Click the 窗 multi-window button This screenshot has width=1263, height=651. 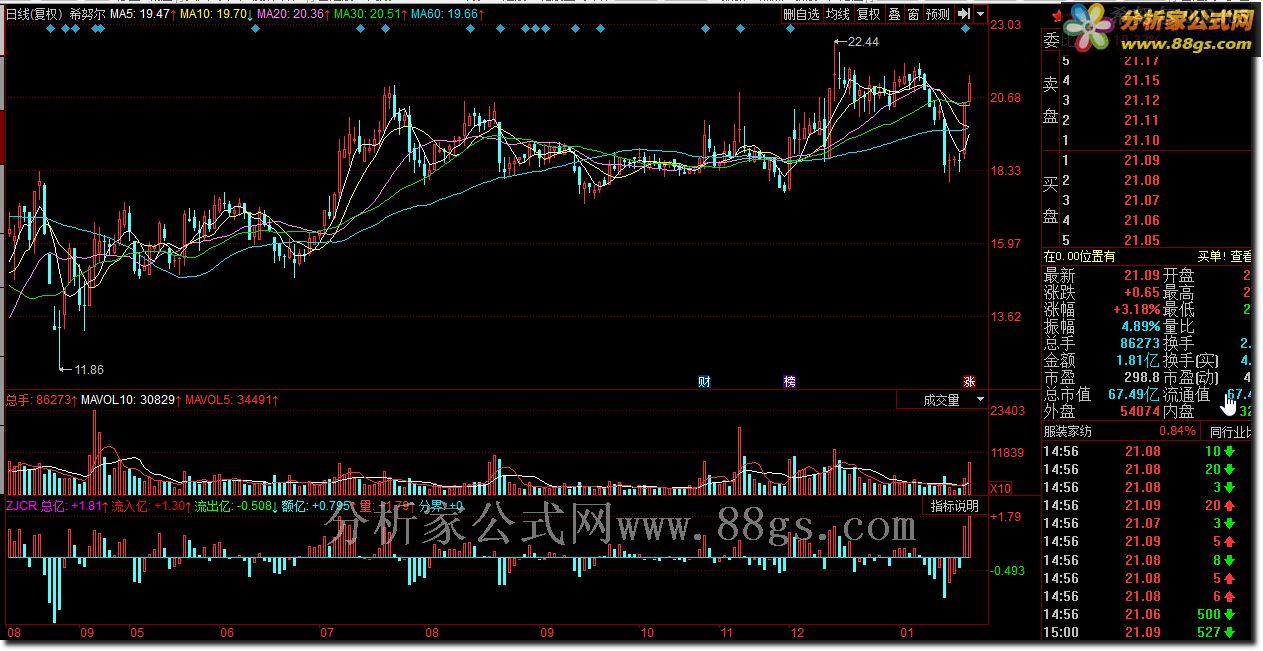pos(914,15)
